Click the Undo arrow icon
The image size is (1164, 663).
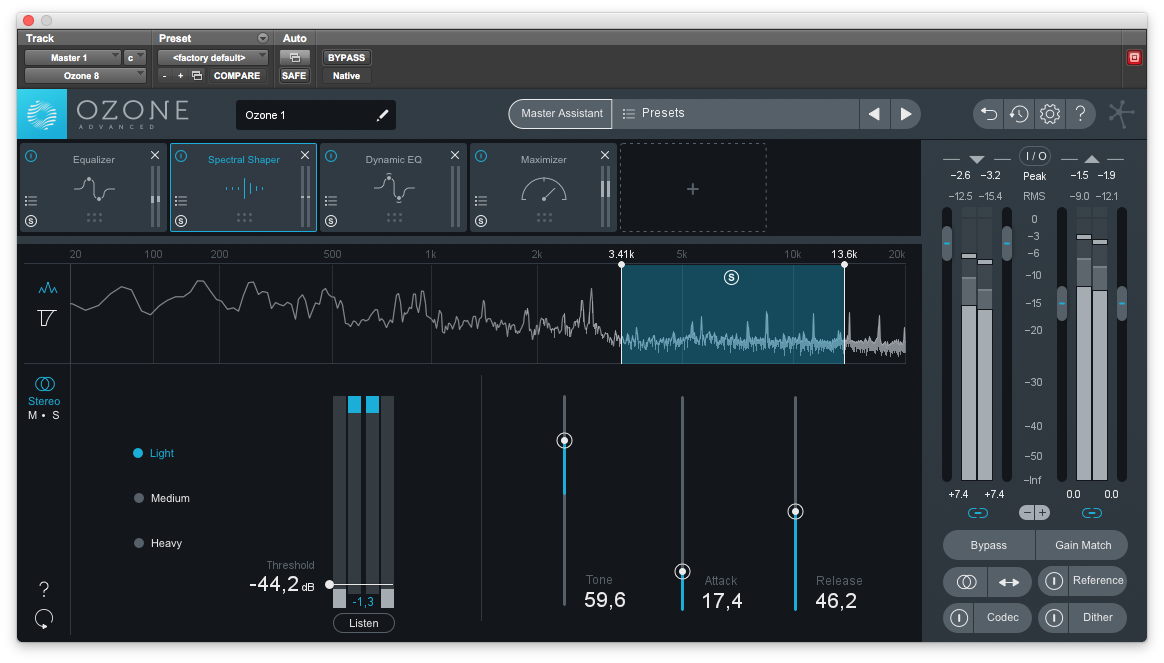pos(989,114)
